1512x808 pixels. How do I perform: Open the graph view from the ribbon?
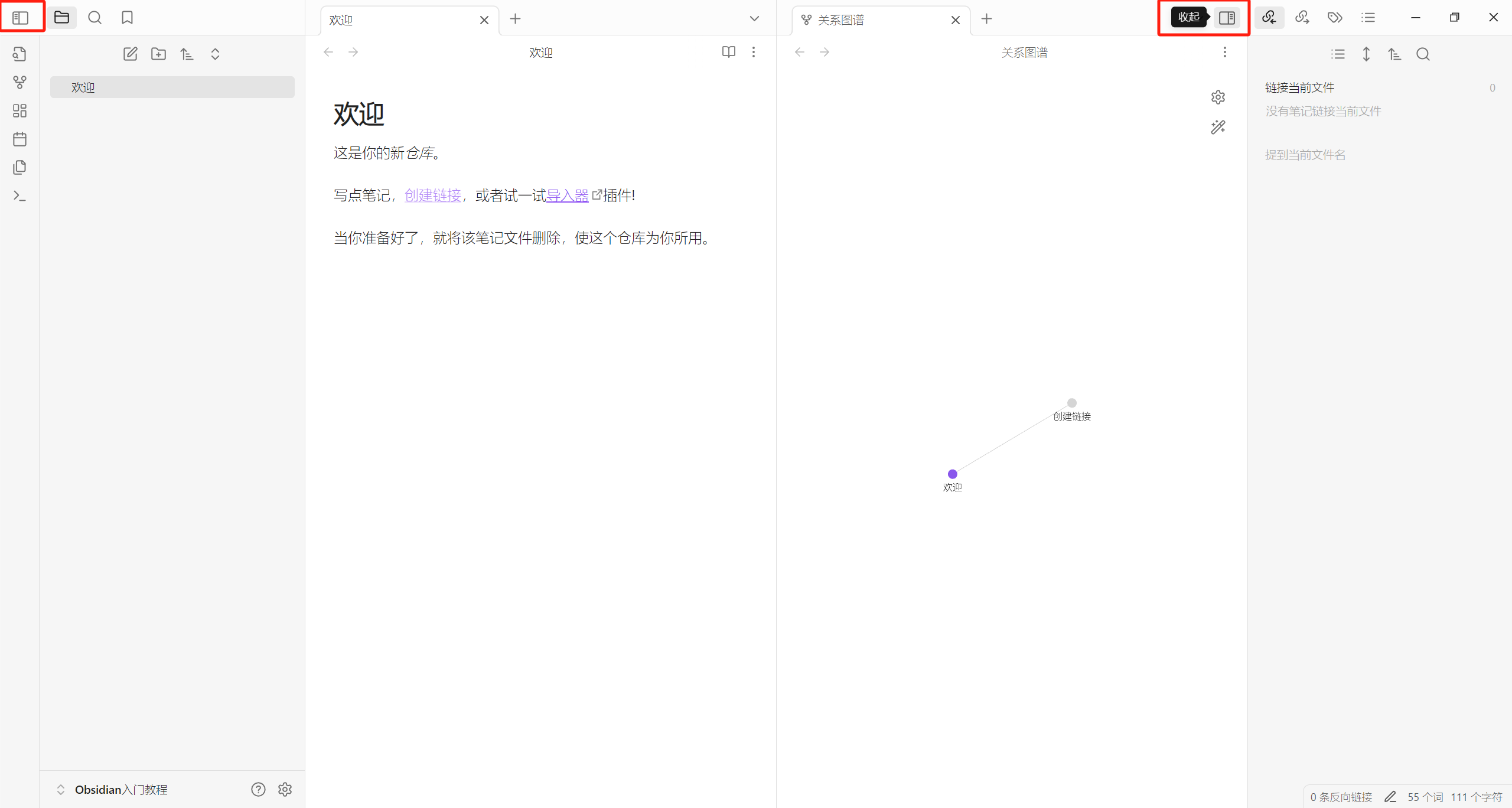tap(19, 82)
